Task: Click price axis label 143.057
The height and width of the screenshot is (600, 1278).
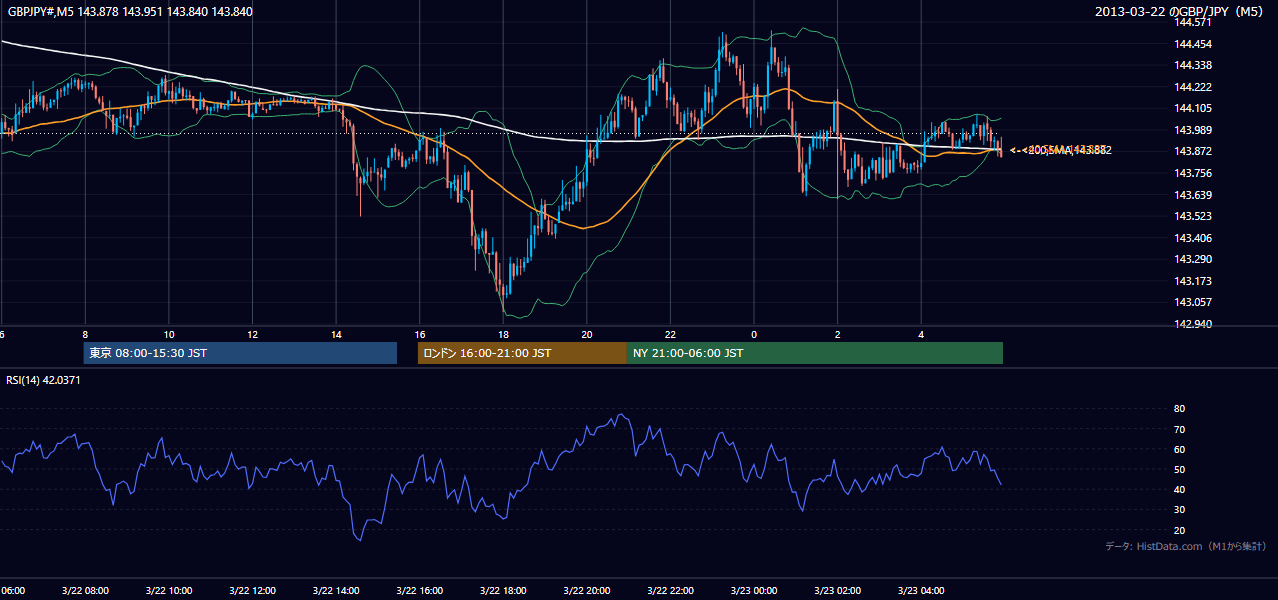Action: 1194,302
